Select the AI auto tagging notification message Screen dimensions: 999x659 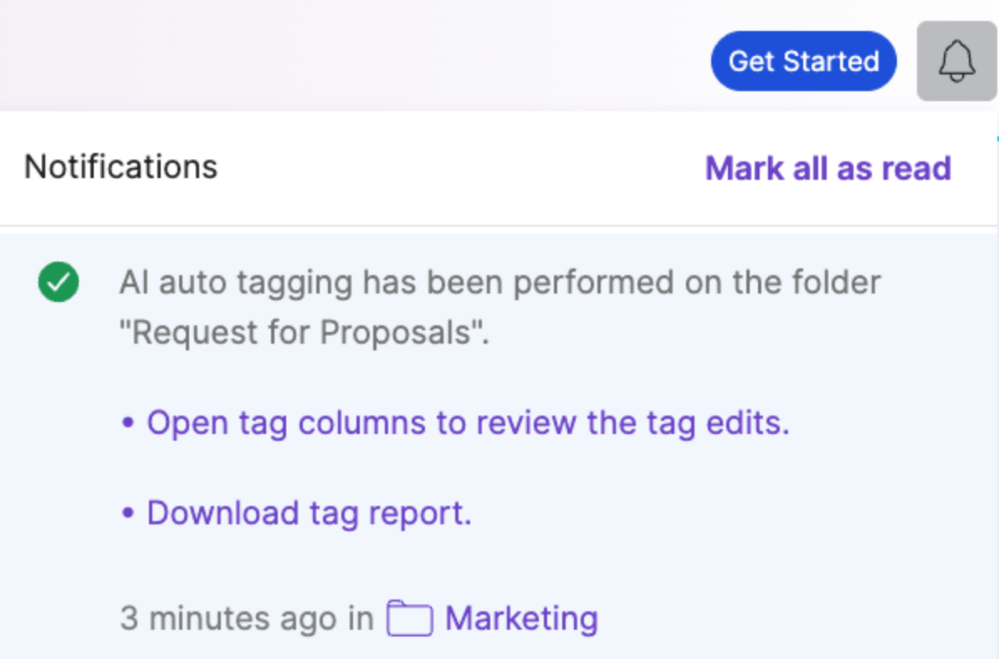tap(500, 307)
